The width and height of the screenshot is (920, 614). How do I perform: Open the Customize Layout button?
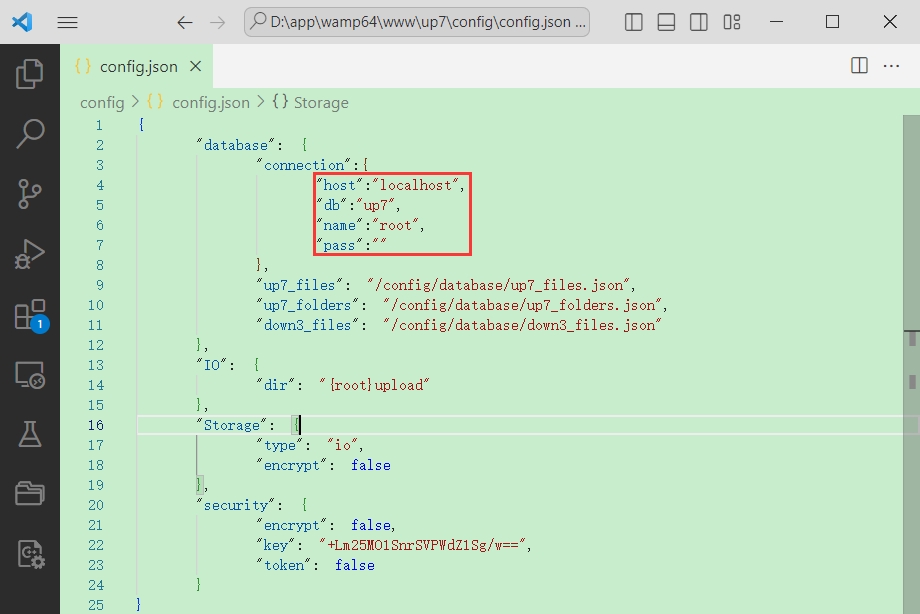(732, 22)
